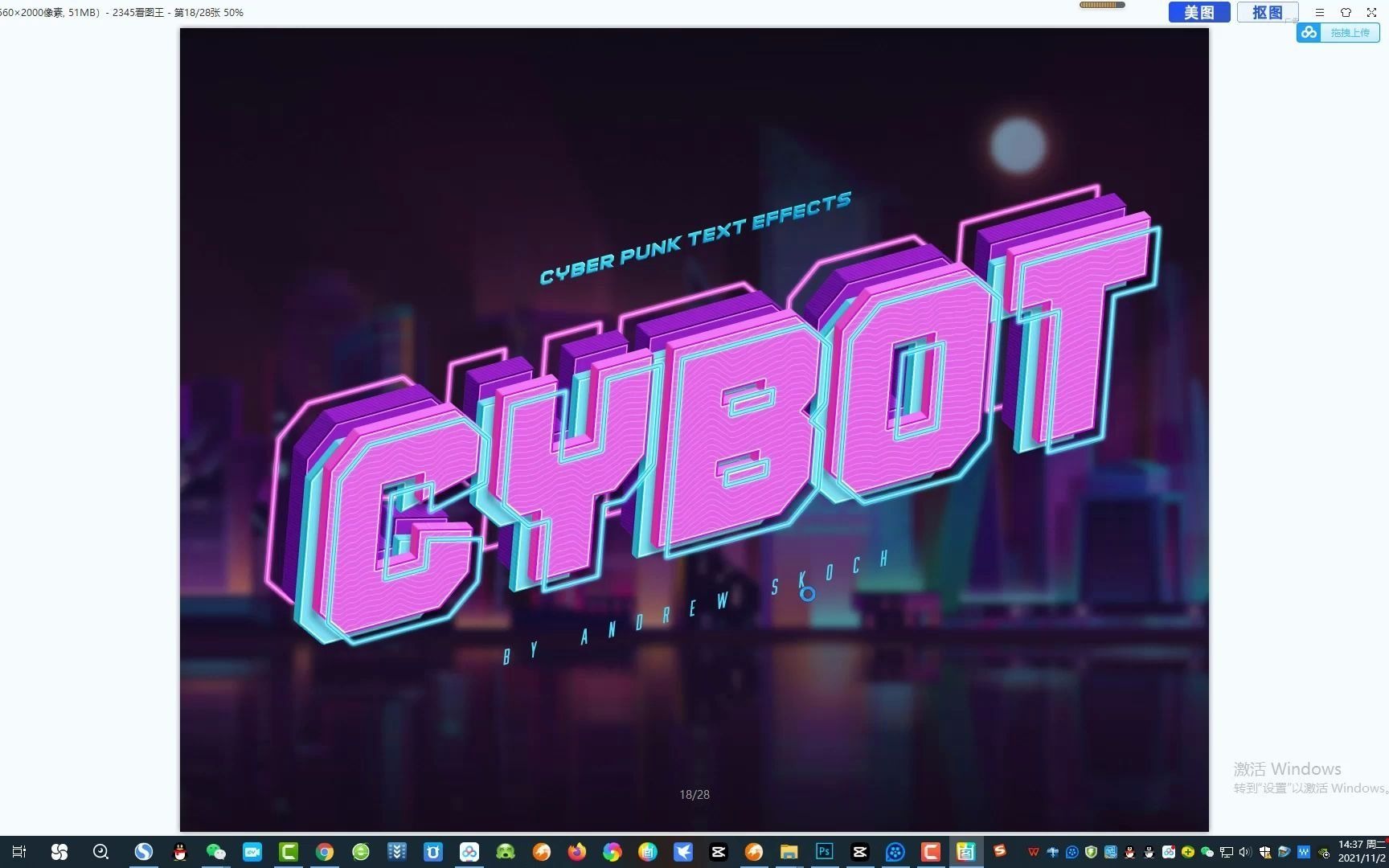Open the colorful notes taskbar app

click(648, 852)
